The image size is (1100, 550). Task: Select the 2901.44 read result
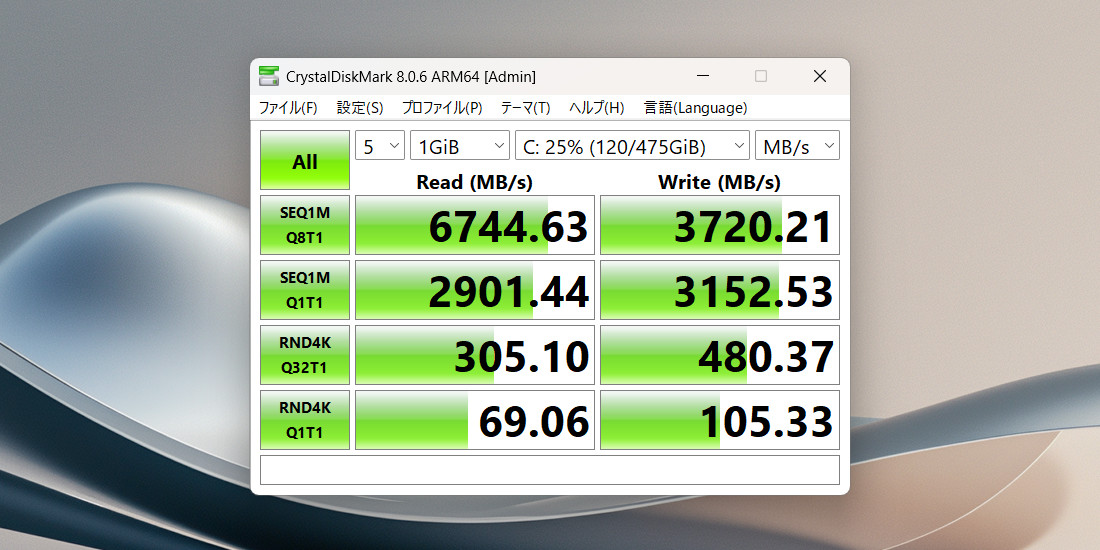point(475,290)
